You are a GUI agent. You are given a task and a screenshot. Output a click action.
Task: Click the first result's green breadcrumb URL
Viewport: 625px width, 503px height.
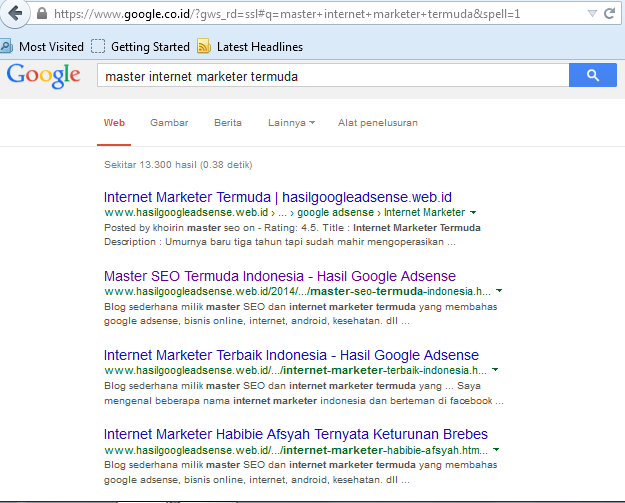click(285, 212)
